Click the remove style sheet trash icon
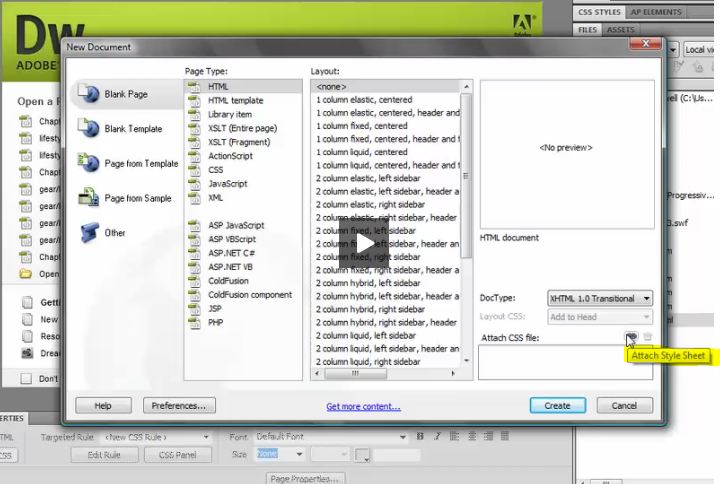 click(x=647, y=337)
